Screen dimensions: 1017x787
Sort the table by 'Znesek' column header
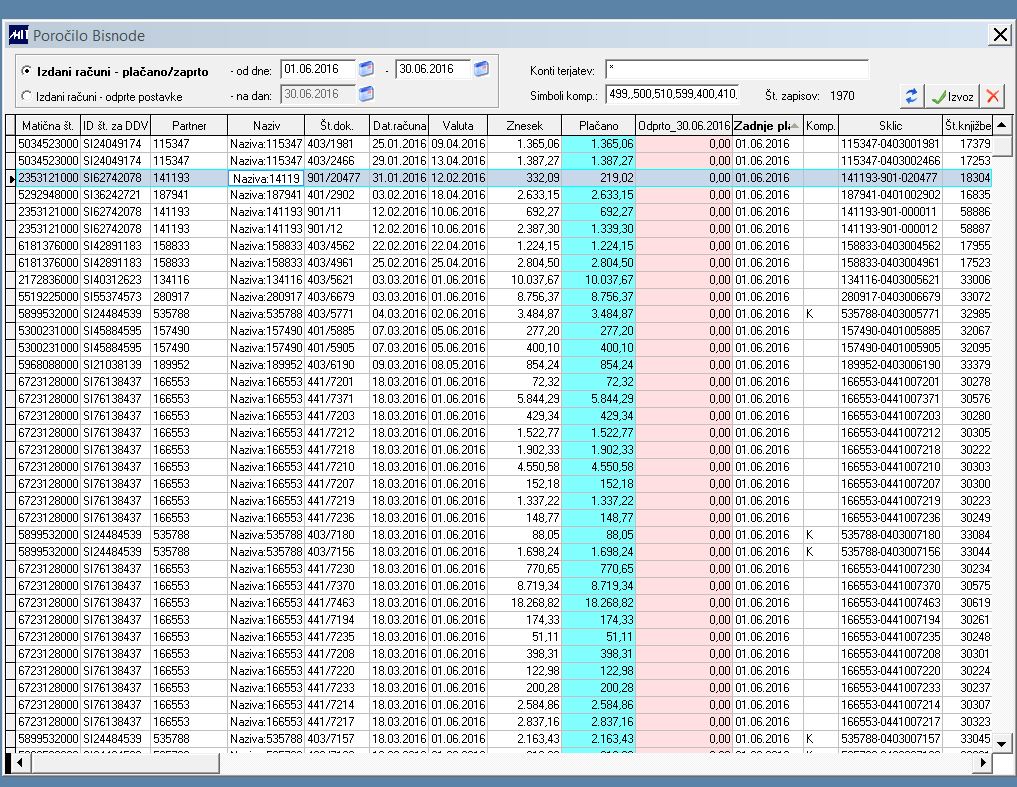coord(524,126)
